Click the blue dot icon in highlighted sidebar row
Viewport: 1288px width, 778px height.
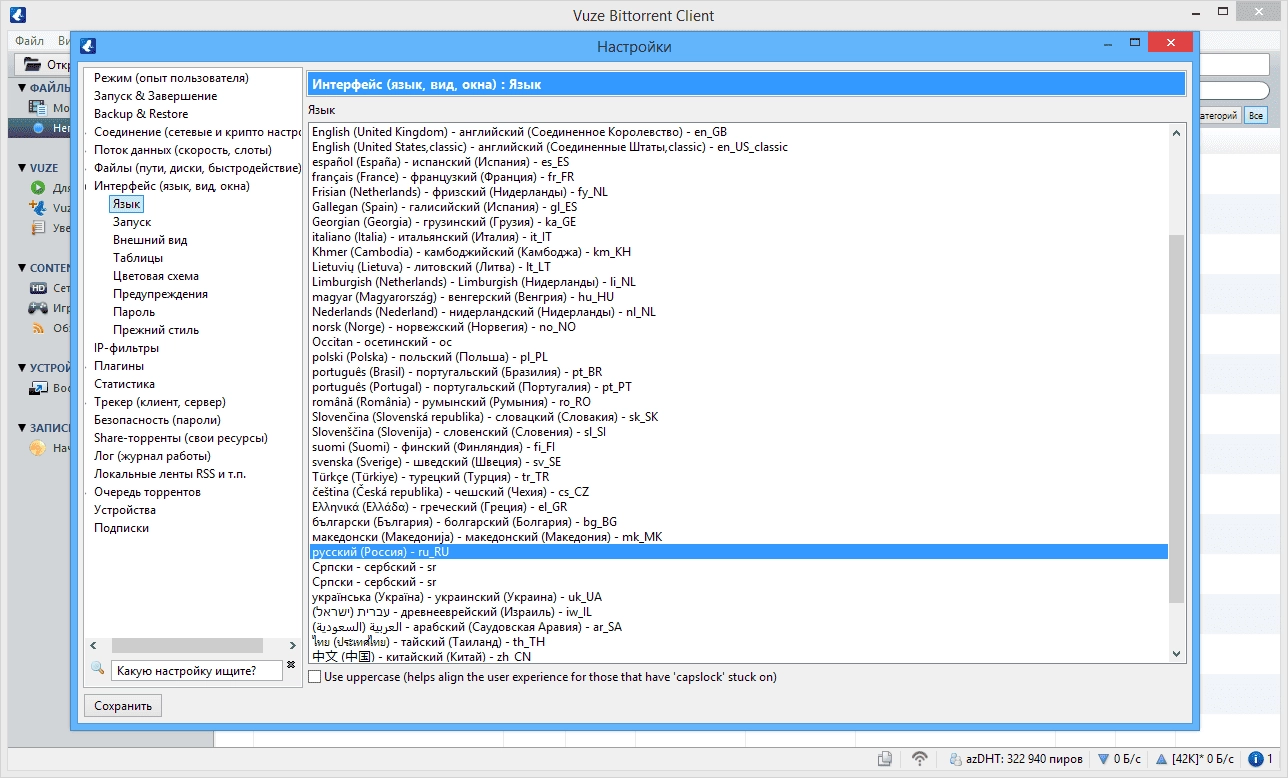(x=38, y=128)
